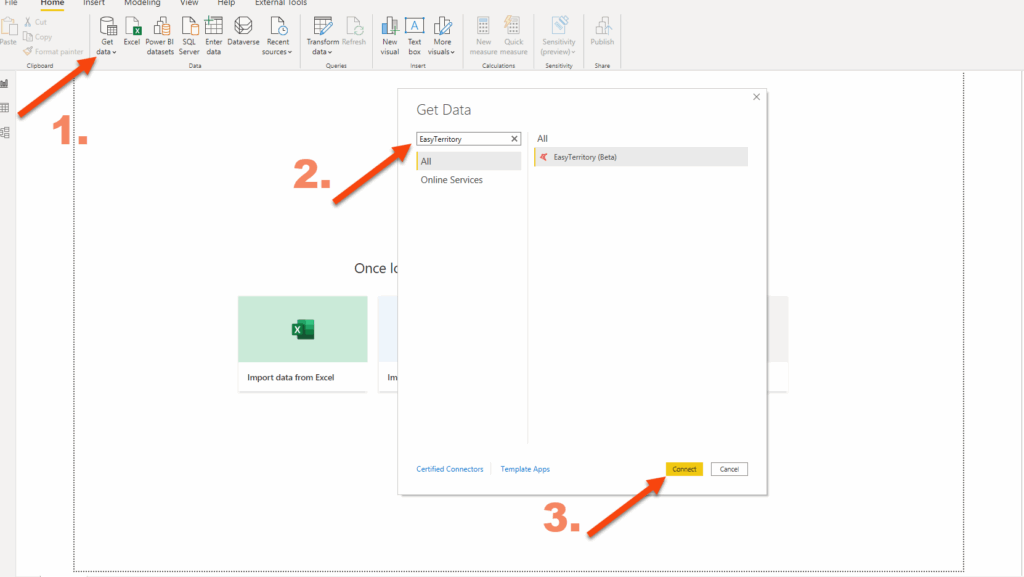Viewport: 1024px width, 577px height.
Task: Clear the EasyTerritory search text
Action: [x=514, y=139]
